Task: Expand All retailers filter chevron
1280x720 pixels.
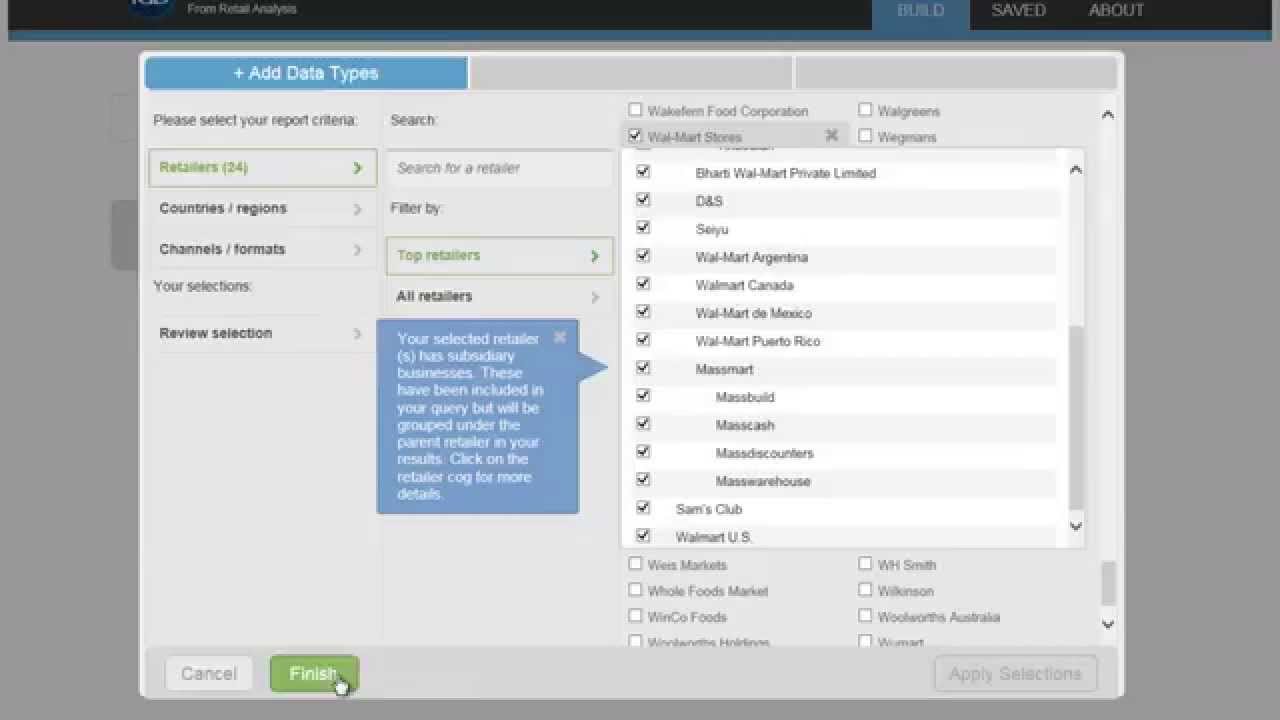Action: point(594,297)
